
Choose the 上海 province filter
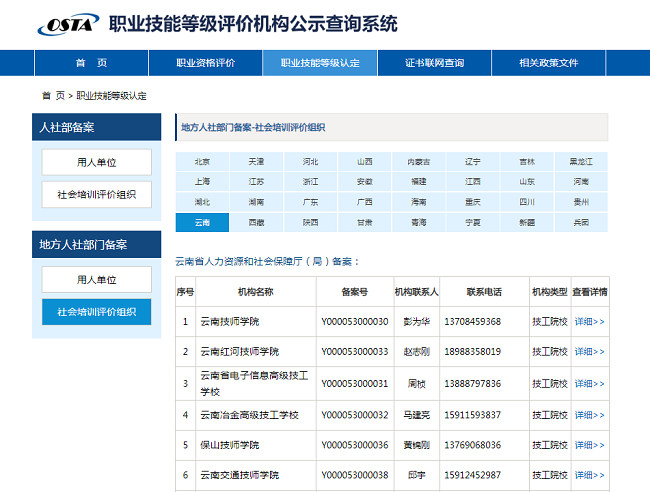click(202, 182)
